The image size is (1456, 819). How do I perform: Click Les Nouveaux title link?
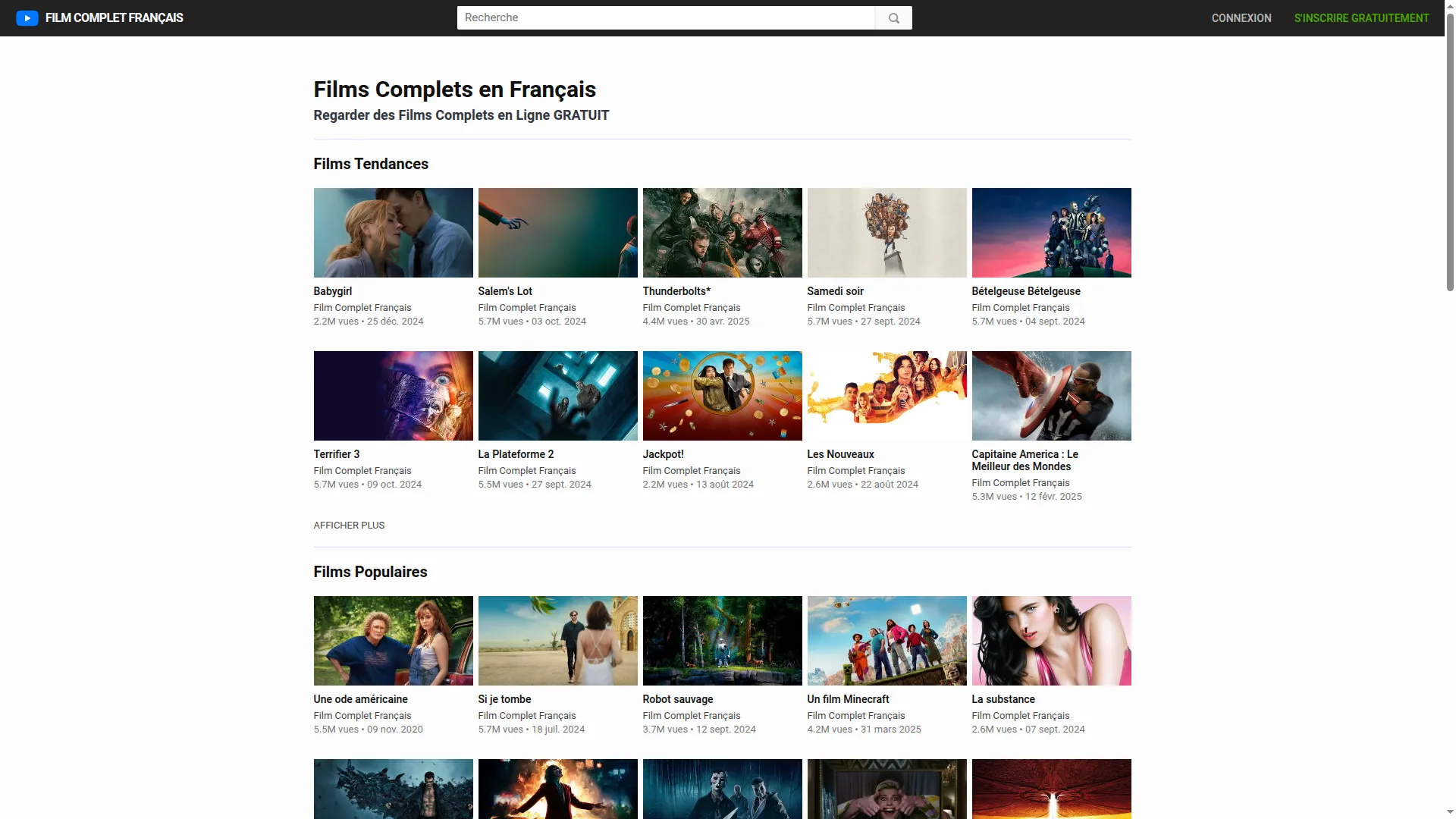click(x=840, y=454)
